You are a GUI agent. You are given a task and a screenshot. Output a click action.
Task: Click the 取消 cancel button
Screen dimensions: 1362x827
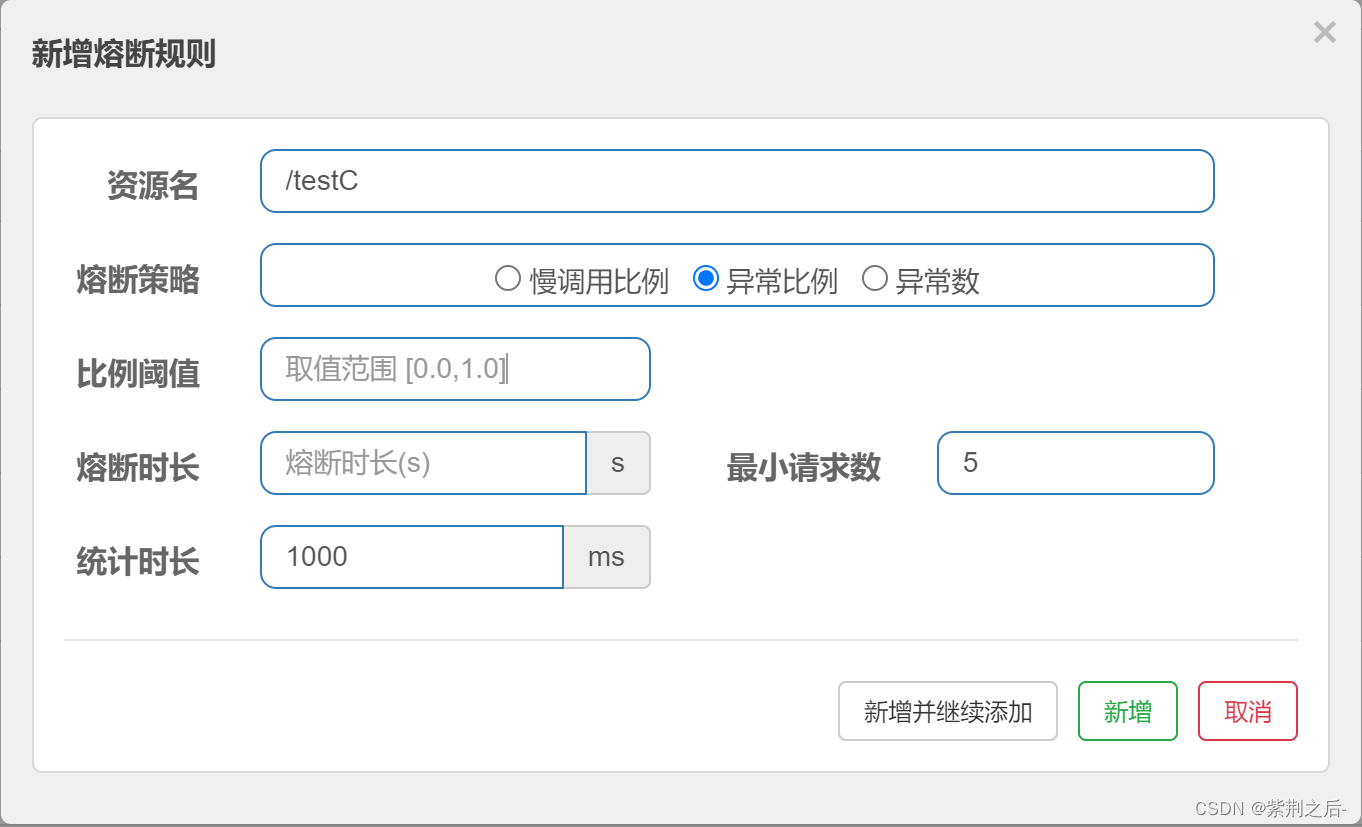coord(1247,711)
